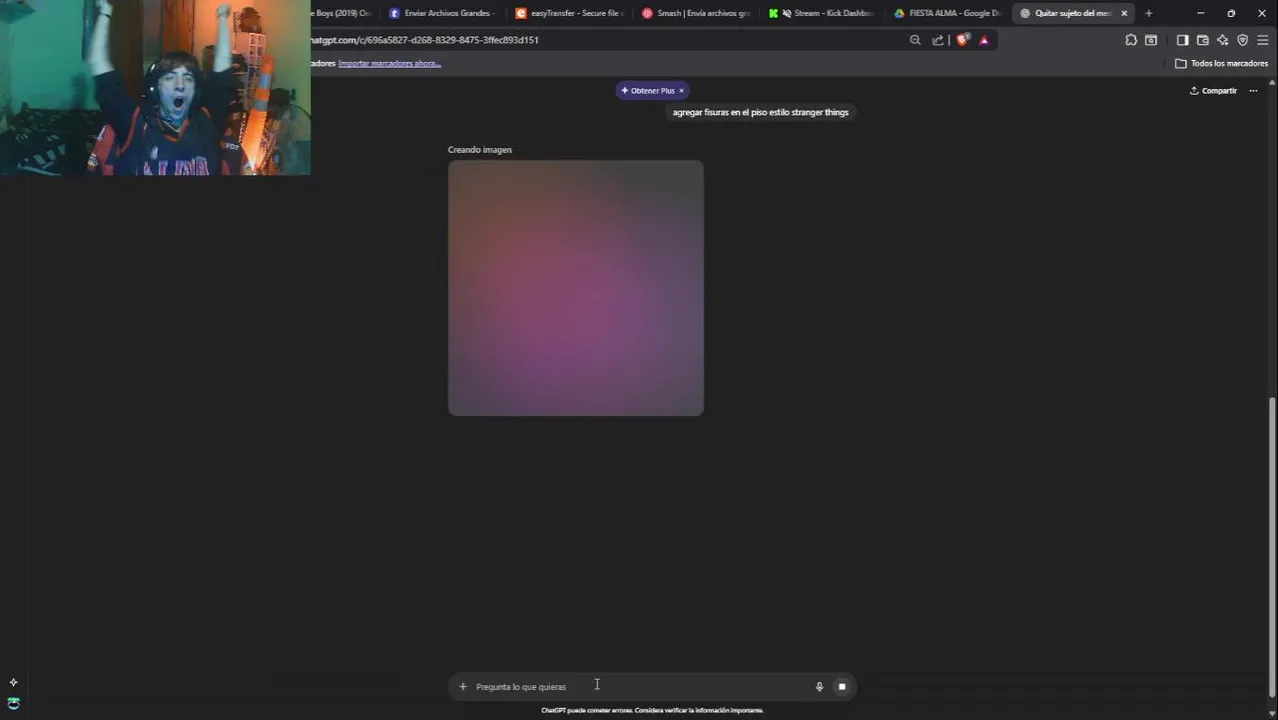Click the profile avatar icon at bottom left
The width and height of the screenshot is (1278, 720).
[13, 703]
